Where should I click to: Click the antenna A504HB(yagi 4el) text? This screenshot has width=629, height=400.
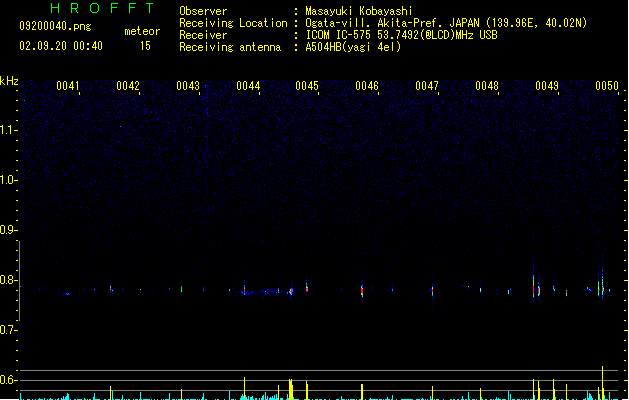coord(353,47)
